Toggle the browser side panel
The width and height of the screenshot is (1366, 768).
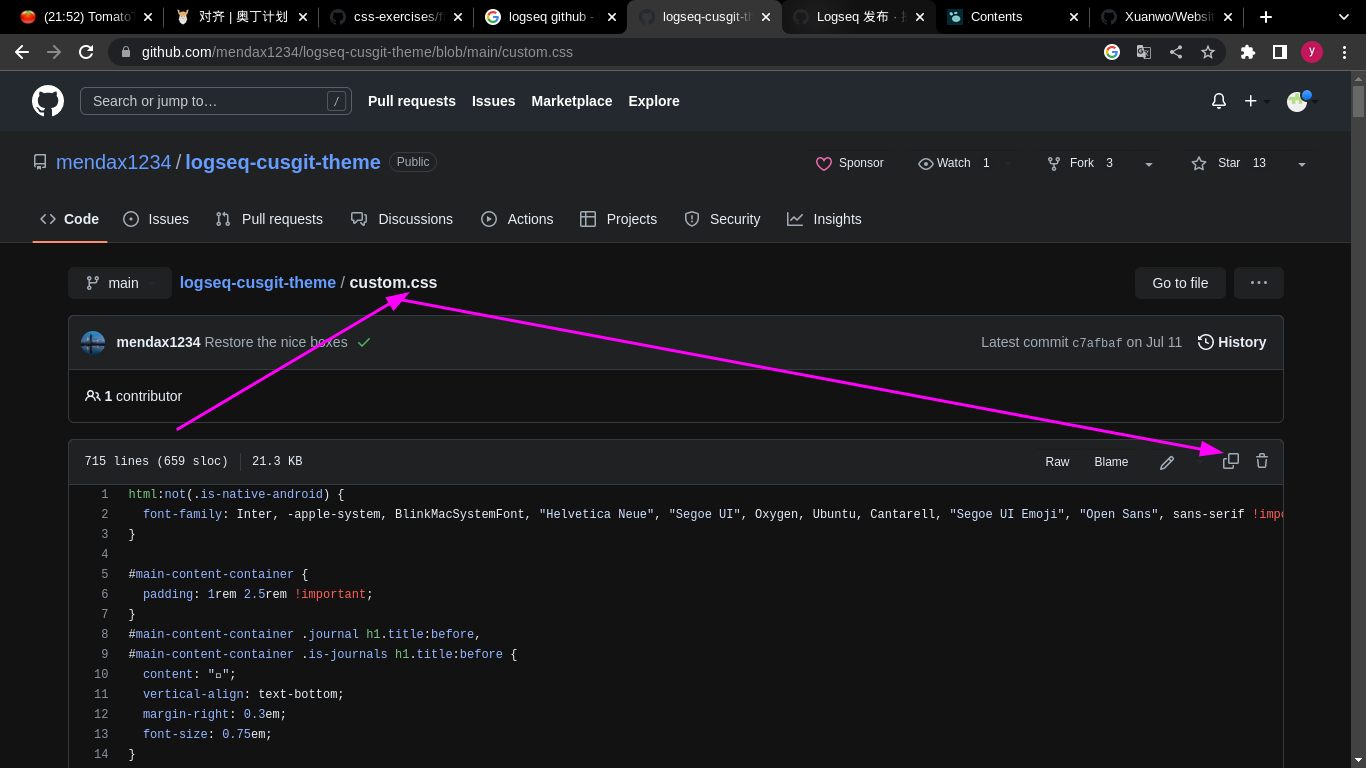point(1280,52)
